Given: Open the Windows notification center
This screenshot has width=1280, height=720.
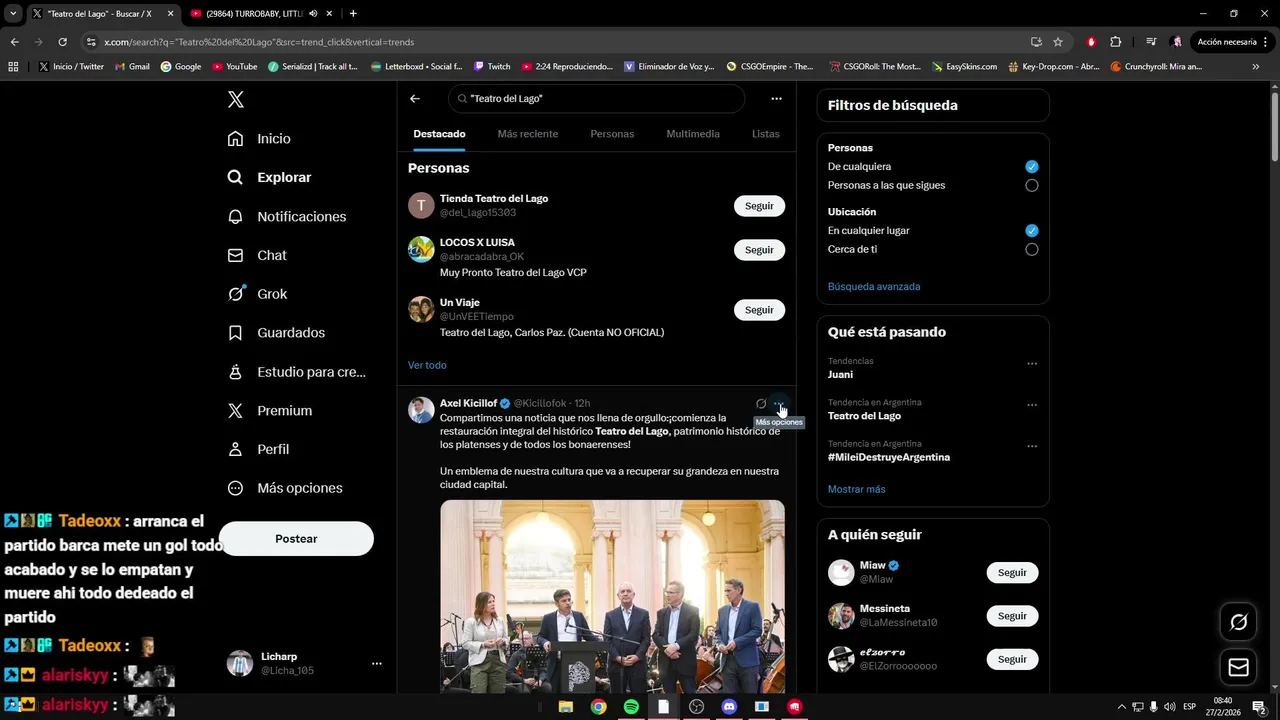Looking at the screenshot, I should click(x=1259, y=707).
